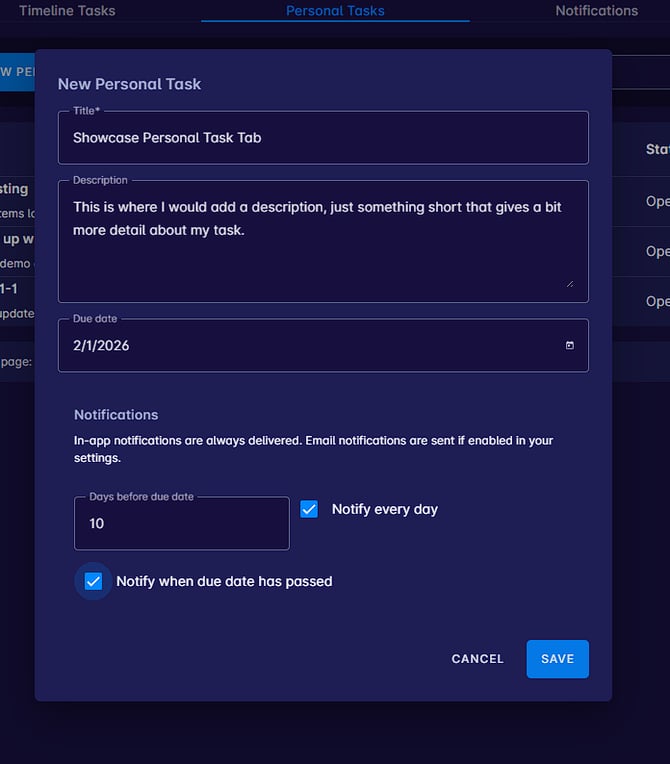Open the calendar picker in Due date field

[x=570, y=345]
